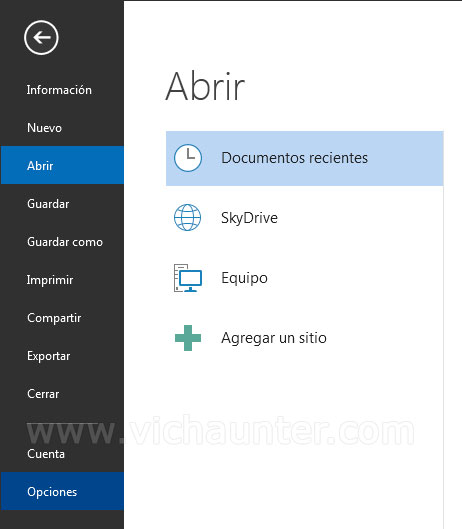Choose the SkyDrive text label

pos(249,218)
